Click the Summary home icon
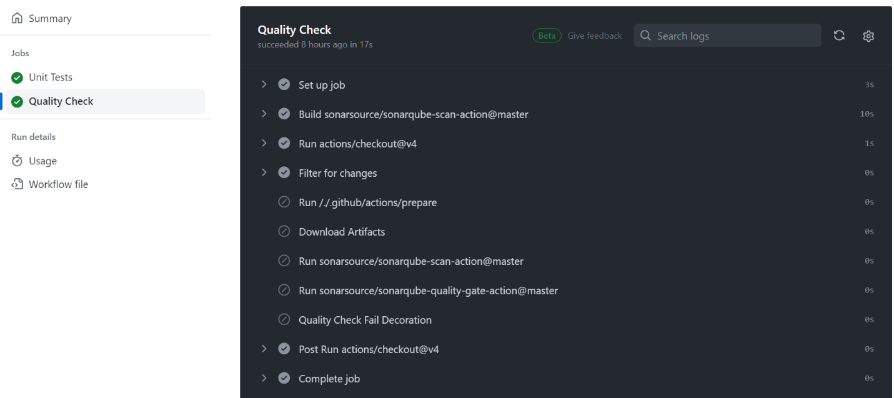 tap(17, 18)
